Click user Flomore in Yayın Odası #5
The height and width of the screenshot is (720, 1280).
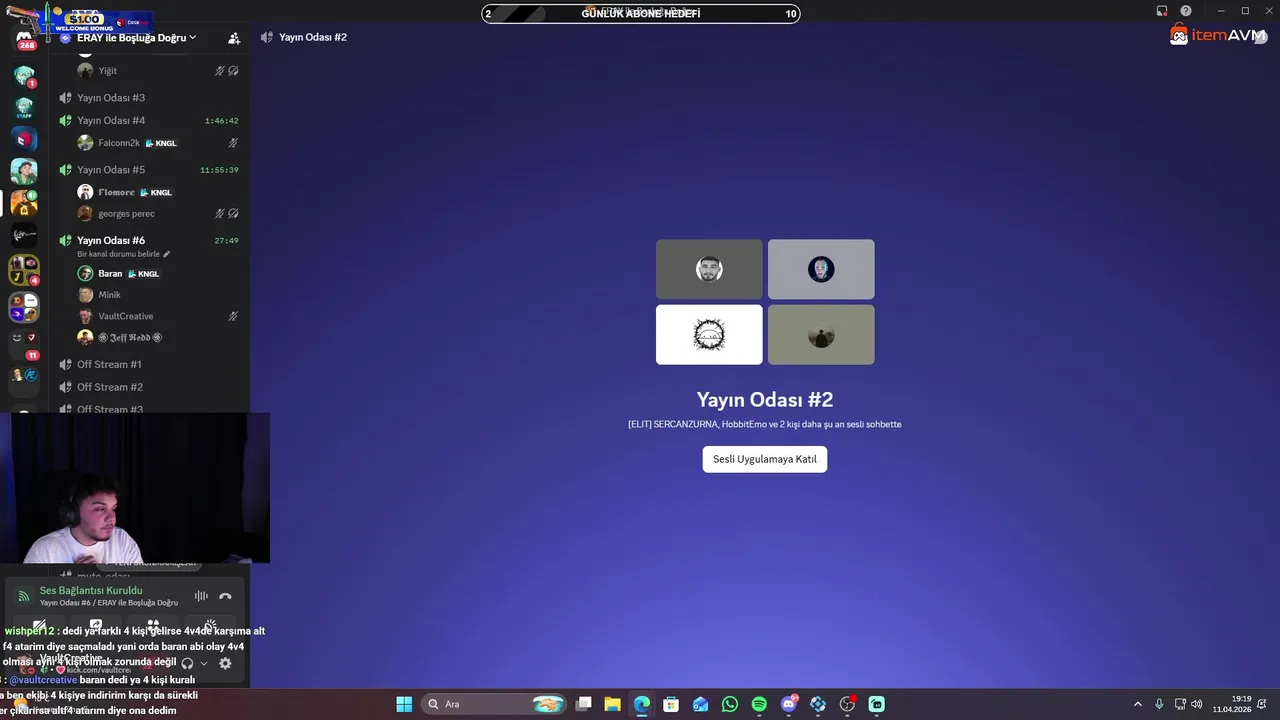[x=116, y=192]
